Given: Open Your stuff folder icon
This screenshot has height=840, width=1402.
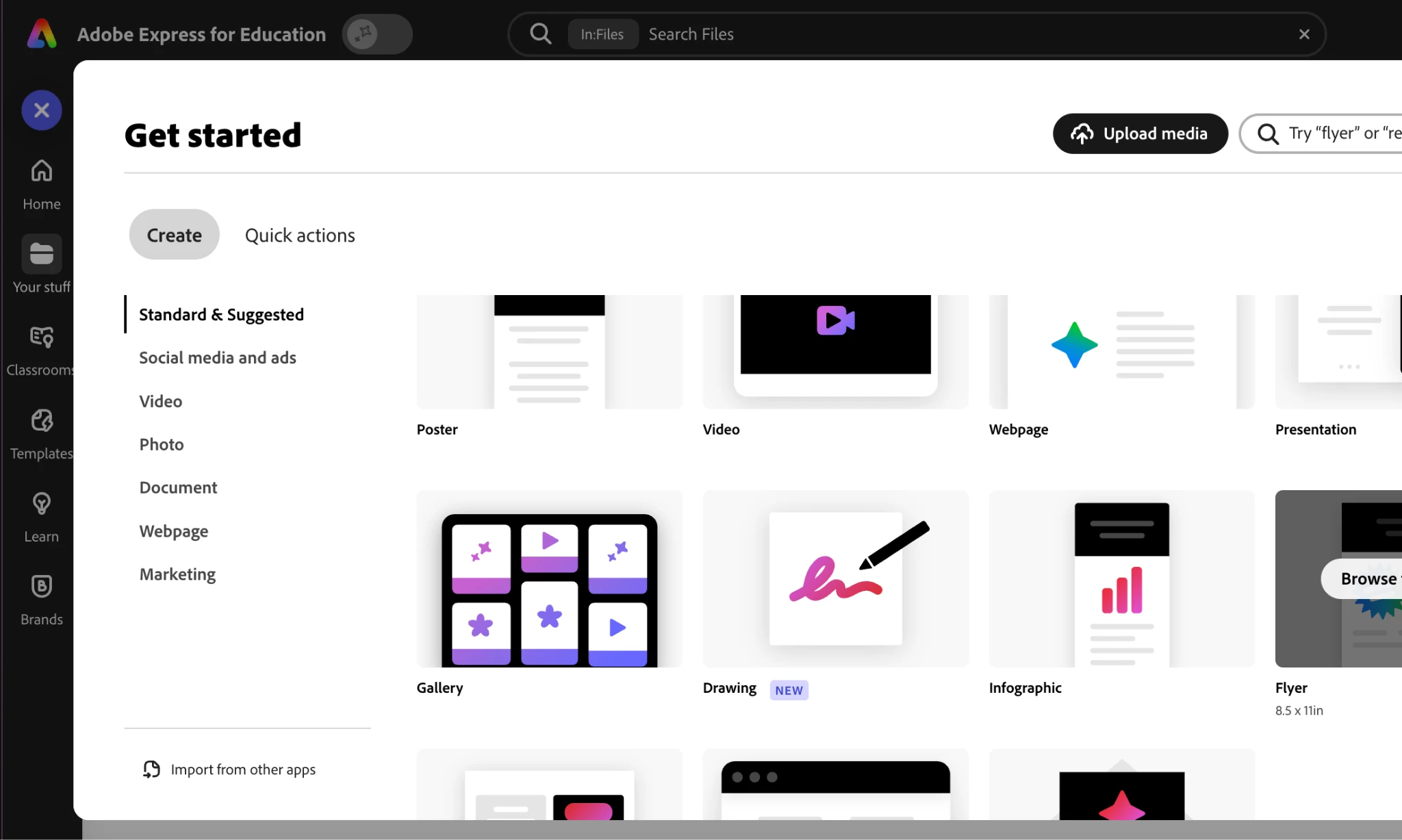Looking at the screenshot, I should [x=41, y=254].
